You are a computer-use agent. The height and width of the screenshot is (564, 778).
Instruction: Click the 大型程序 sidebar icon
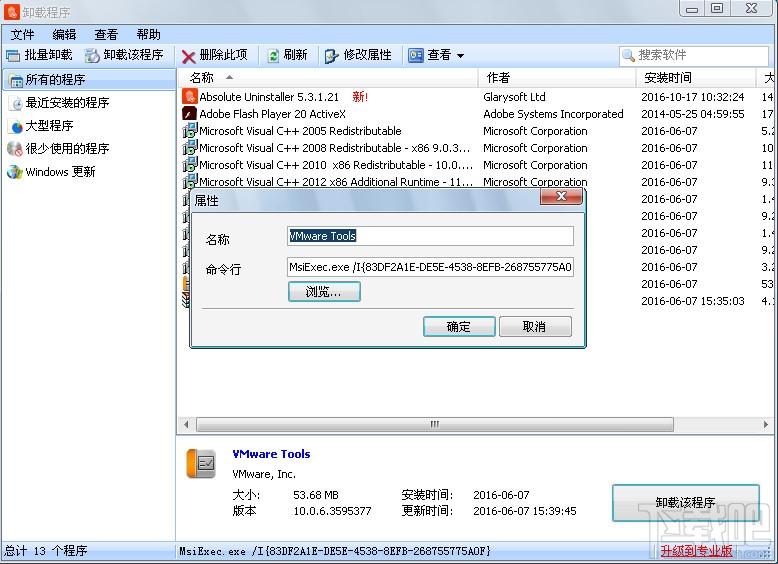point(16,126)
